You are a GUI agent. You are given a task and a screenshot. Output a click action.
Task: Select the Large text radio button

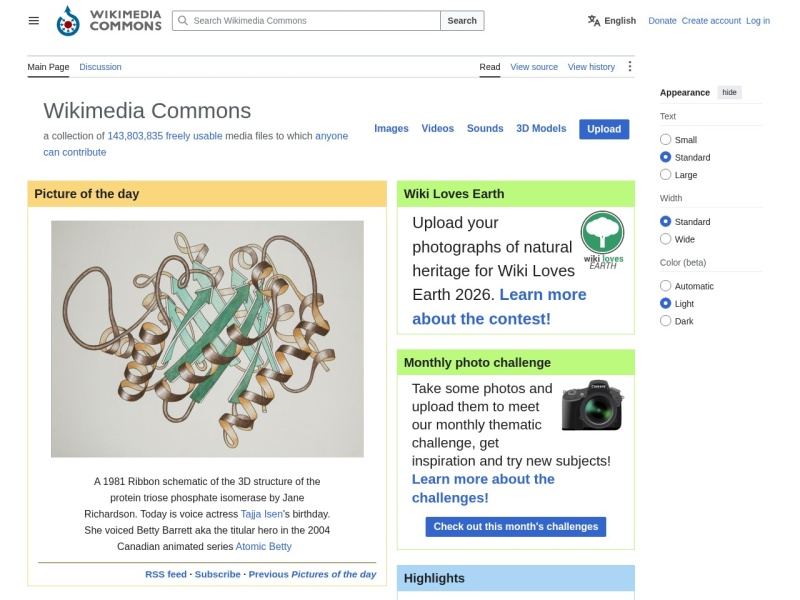pos(665,174)
